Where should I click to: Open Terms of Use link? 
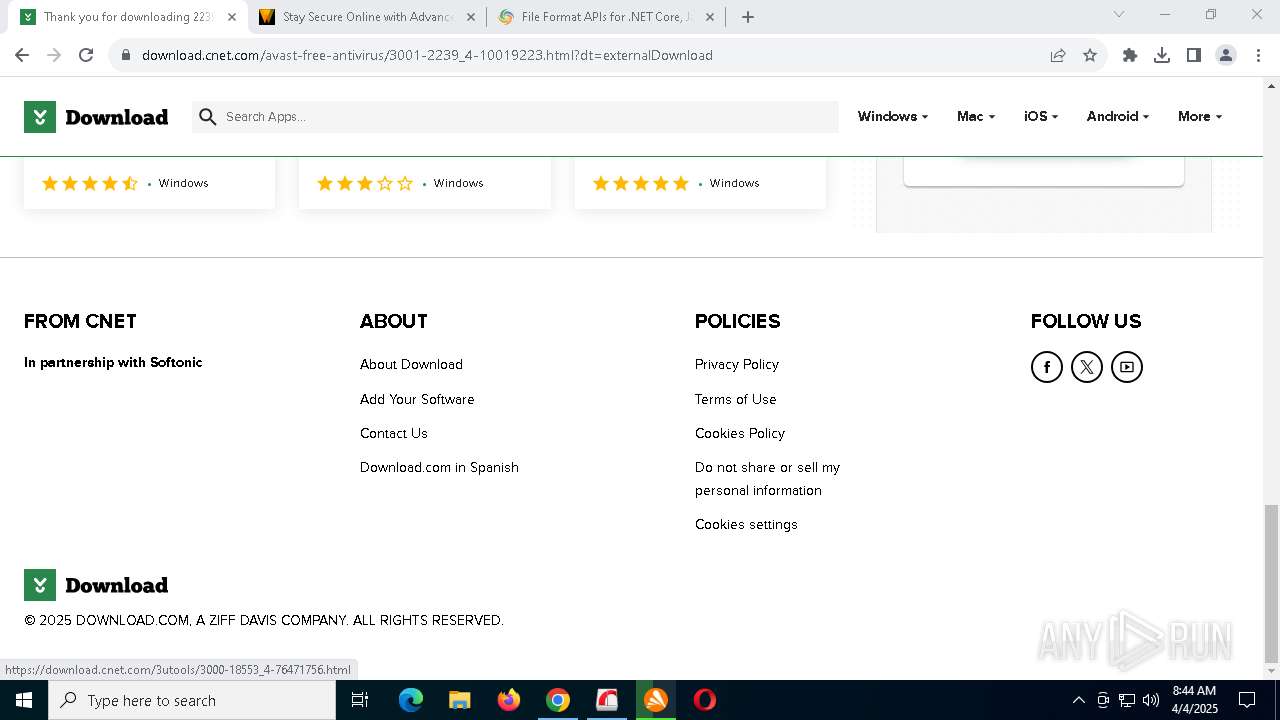coord(736,399)
